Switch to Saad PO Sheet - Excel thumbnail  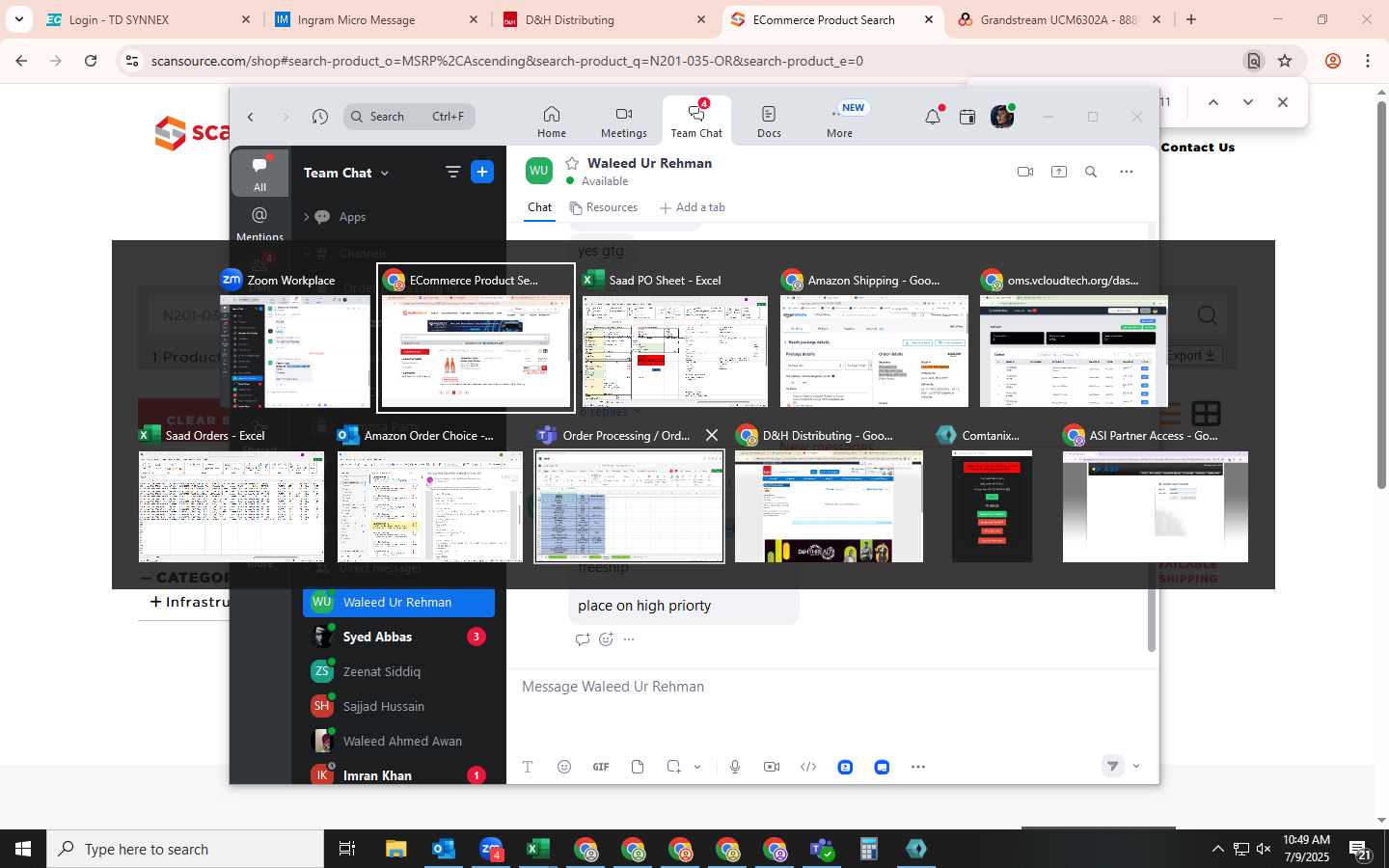point(675,339)
